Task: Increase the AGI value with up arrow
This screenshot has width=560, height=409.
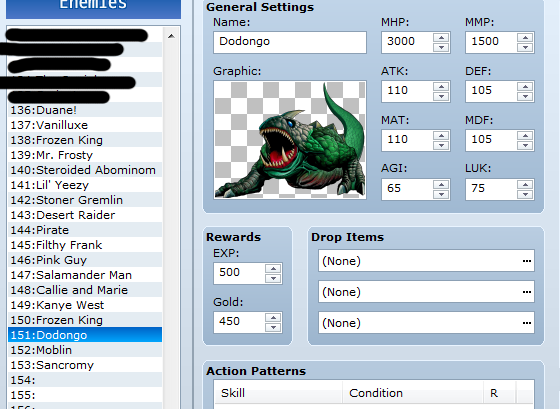Action: pos(441,185)
